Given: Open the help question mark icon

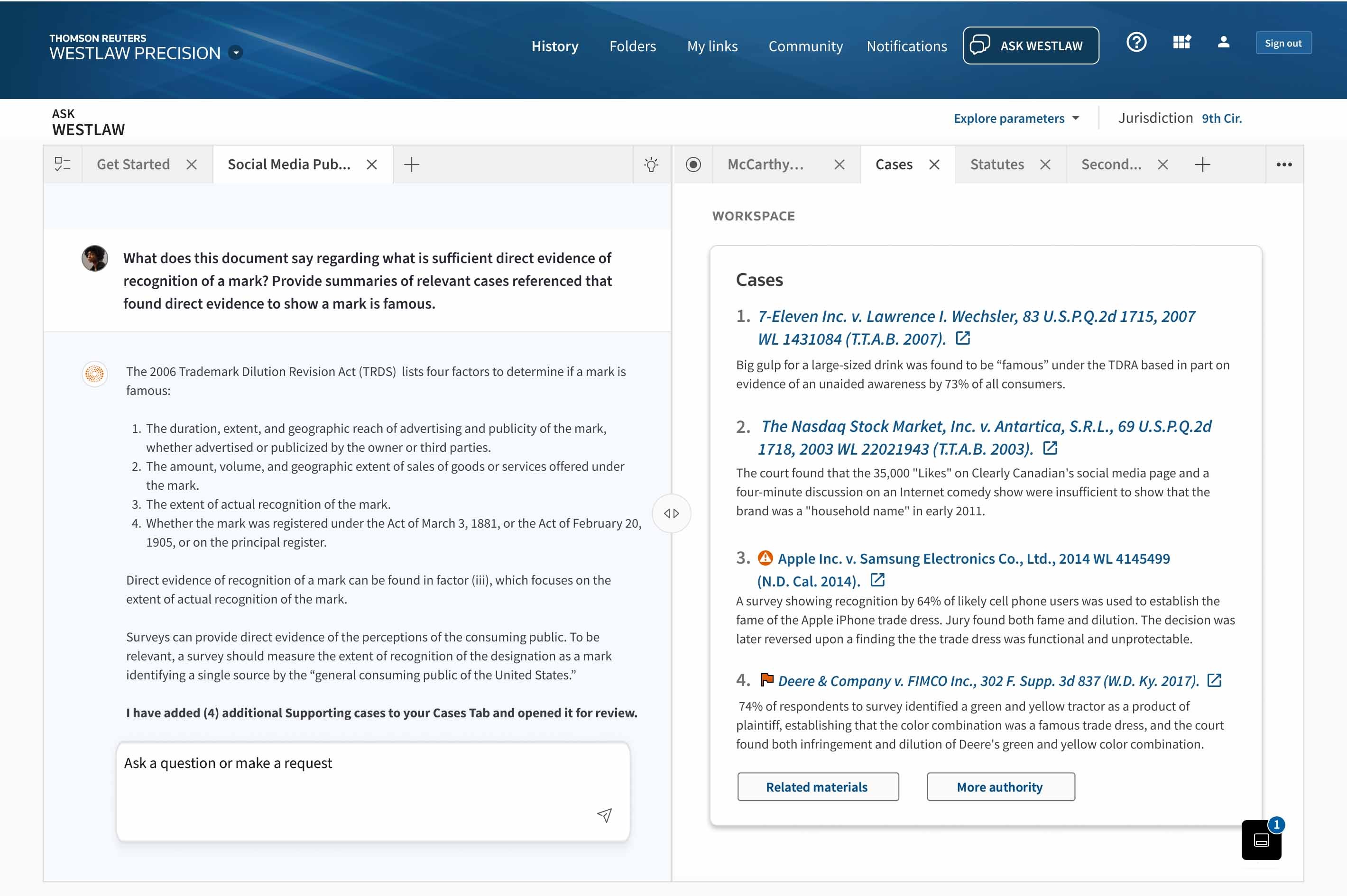Looking at the screenshot, I should point(1136,42).
